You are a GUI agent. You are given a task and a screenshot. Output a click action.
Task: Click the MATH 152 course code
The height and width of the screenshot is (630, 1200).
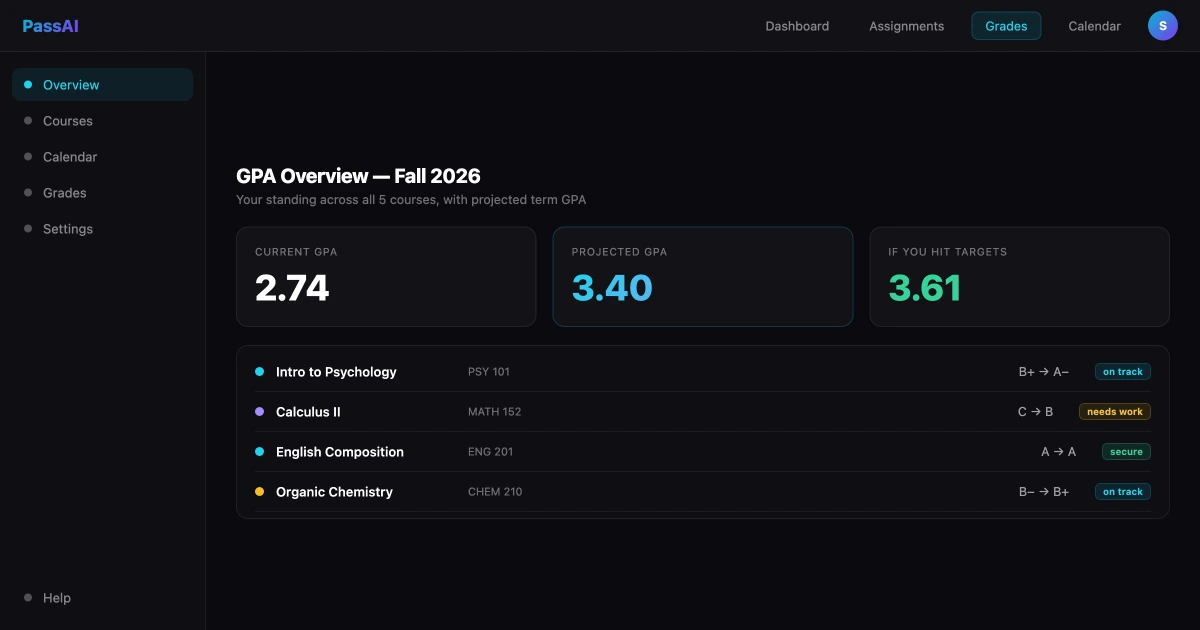pos(495,412)
